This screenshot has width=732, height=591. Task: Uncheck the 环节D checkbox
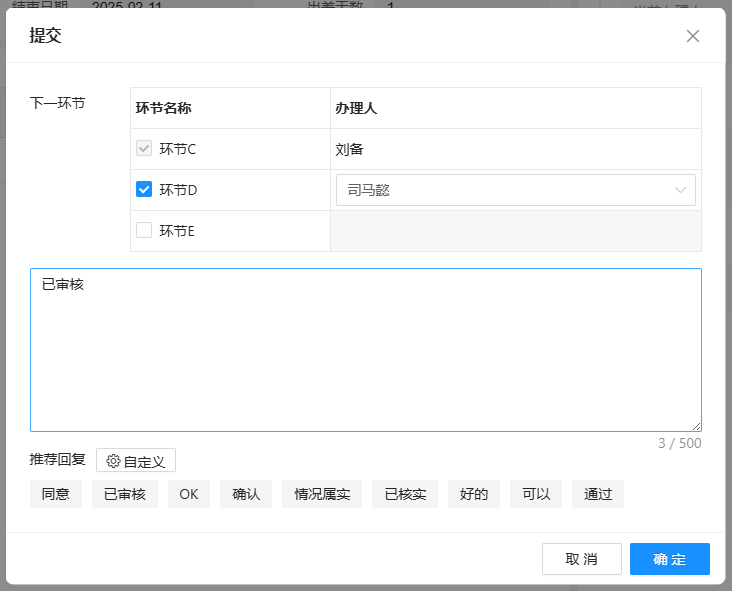pyautogui.click(x=144, y=189)
